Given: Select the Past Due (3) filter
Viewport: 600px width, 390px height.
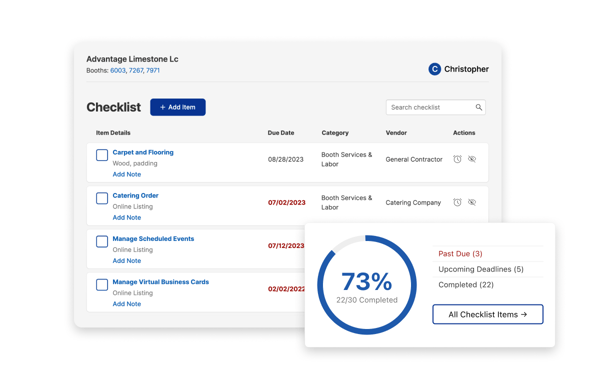Looking at the screenshot, I should (460, 254).
